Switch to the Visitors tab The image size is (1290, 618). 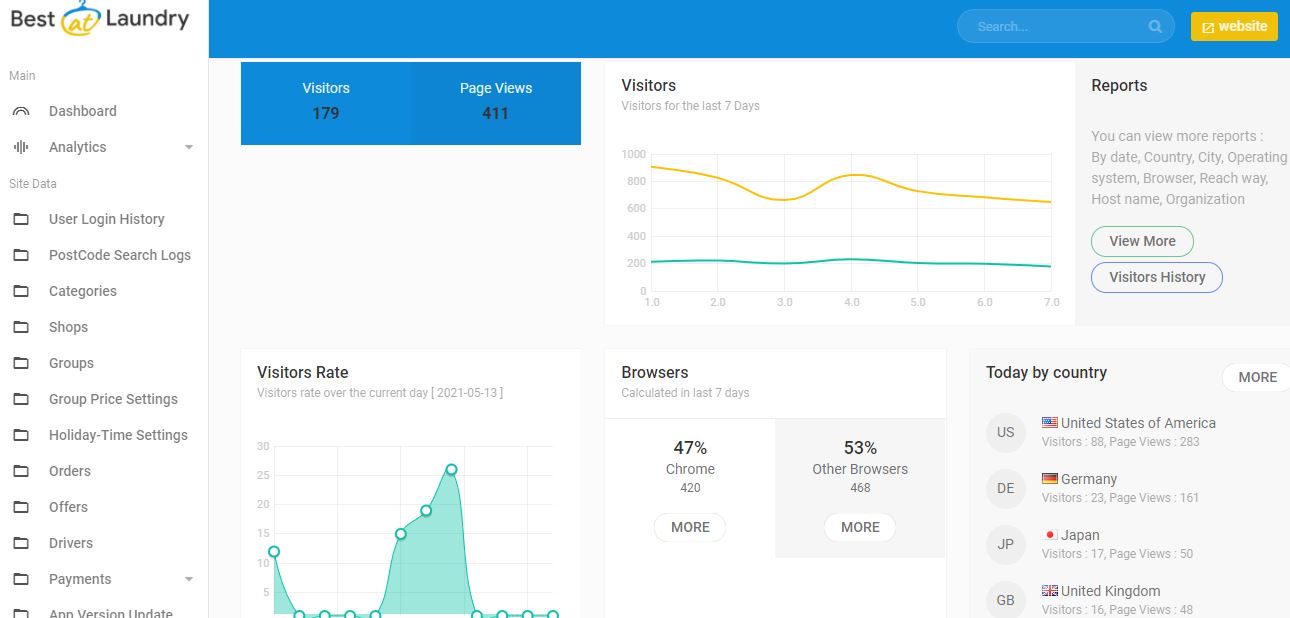(x=326, y=101)
